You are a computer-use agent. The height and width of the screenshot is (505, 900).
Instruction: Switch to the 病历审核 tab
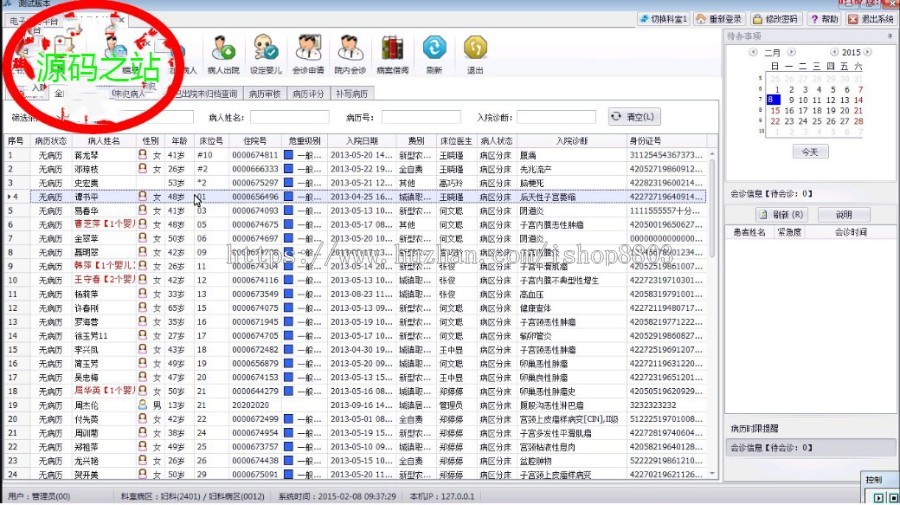click(263, 94)
